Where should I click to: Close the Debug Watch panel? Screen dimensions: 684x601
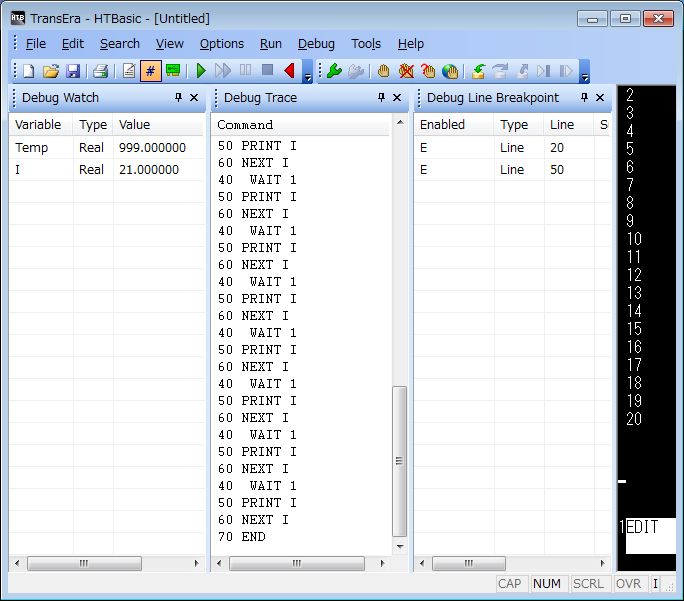pyautogui.click(x=194, y=97)
